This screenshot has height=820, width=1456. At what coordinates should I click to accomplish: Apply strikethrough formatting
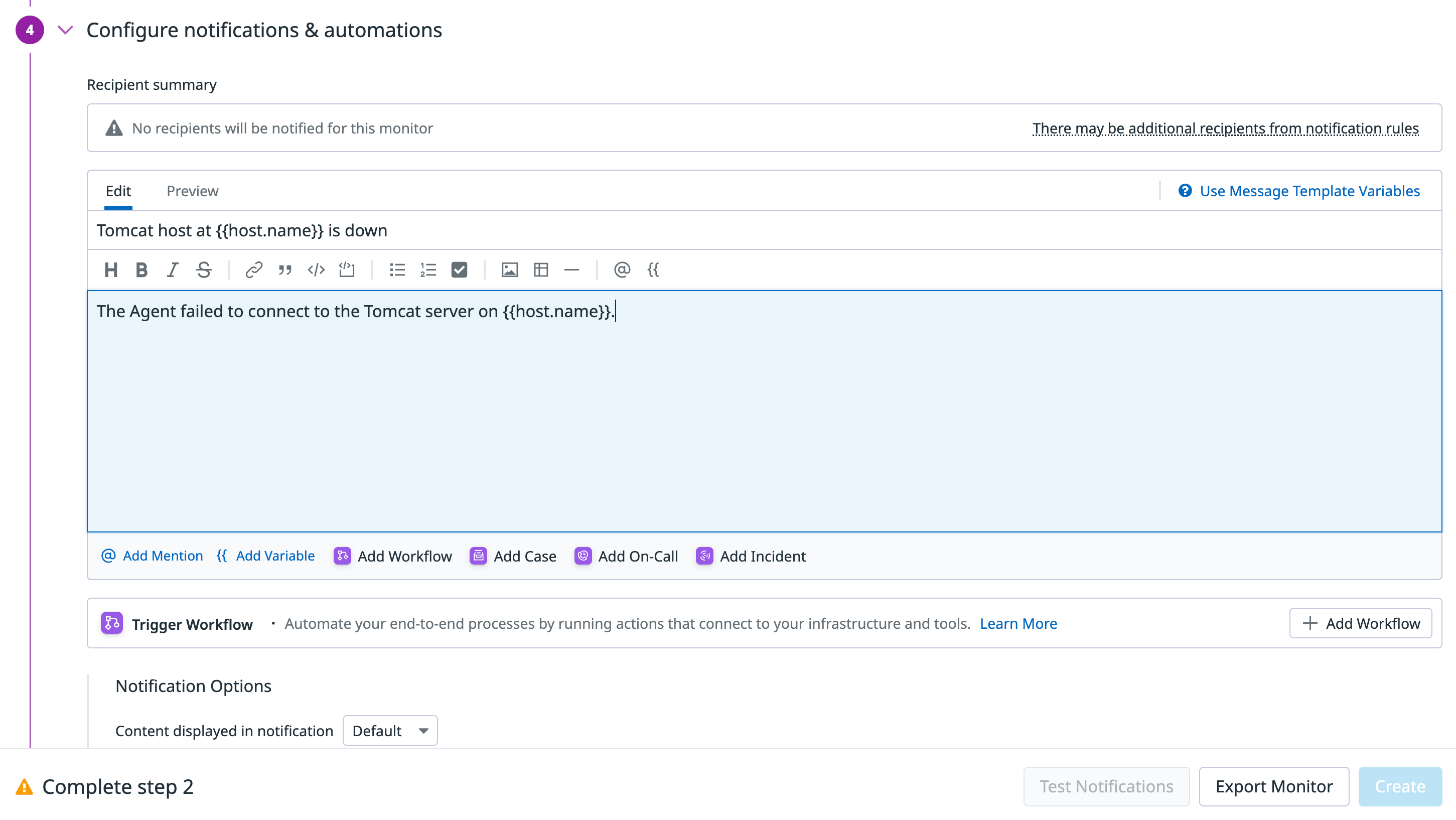click(204, 270)
